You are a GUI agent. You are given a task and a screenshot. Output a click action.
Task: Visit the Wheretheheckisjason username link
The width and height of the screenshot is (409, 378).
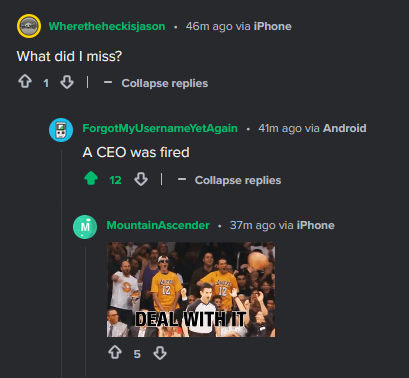pos(107,26)
